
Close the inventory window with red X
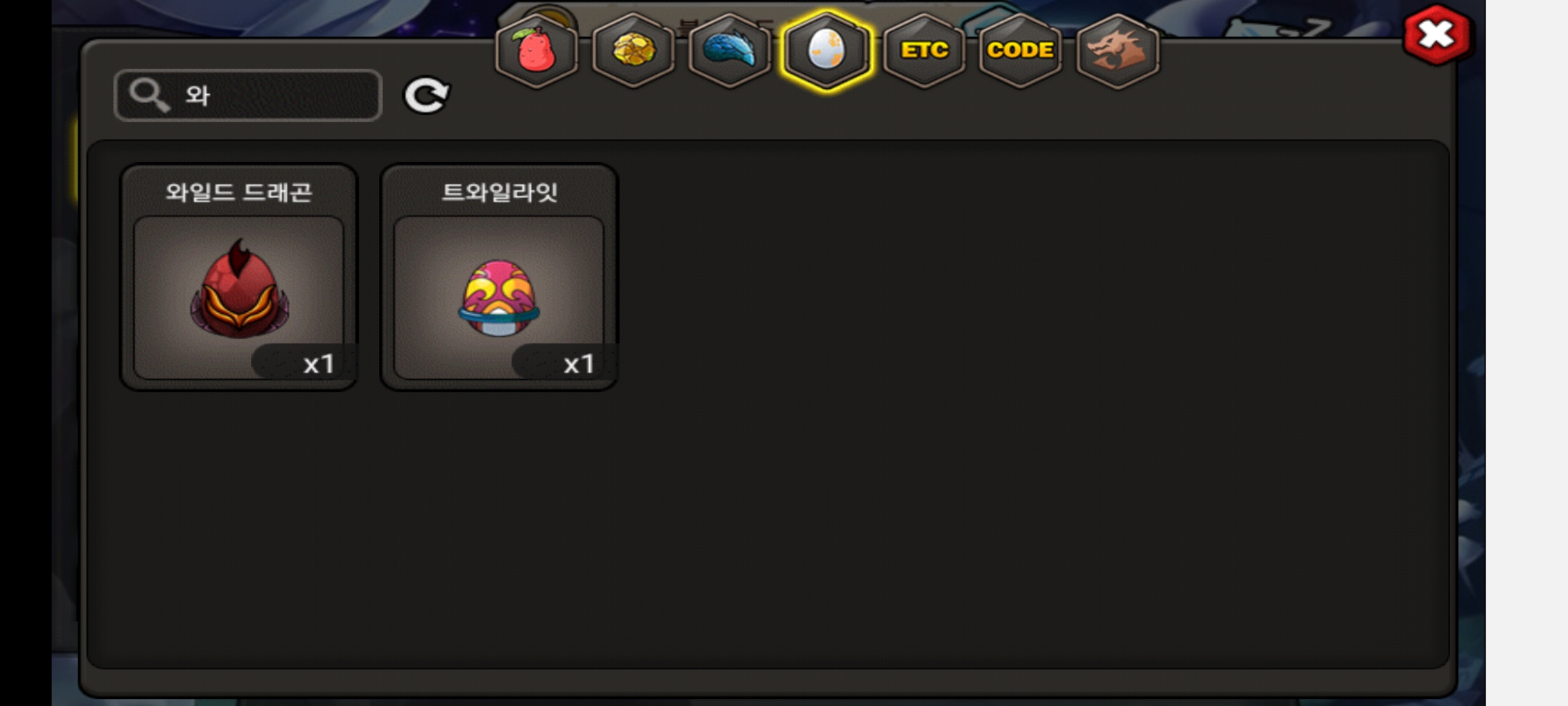[x=1436, y=35]
